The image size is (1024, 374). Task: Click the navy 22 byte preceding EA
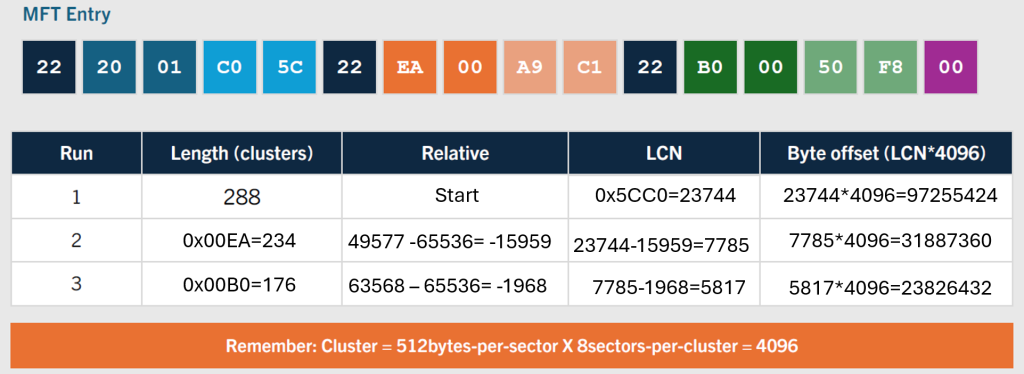coord(349,67)
